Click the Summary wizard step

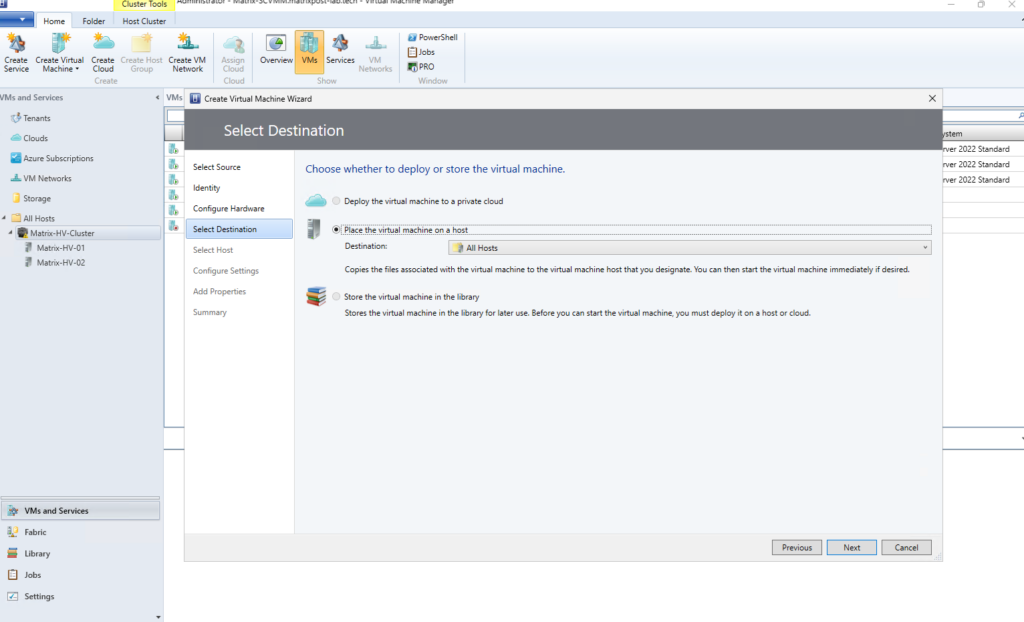[210, 312]
